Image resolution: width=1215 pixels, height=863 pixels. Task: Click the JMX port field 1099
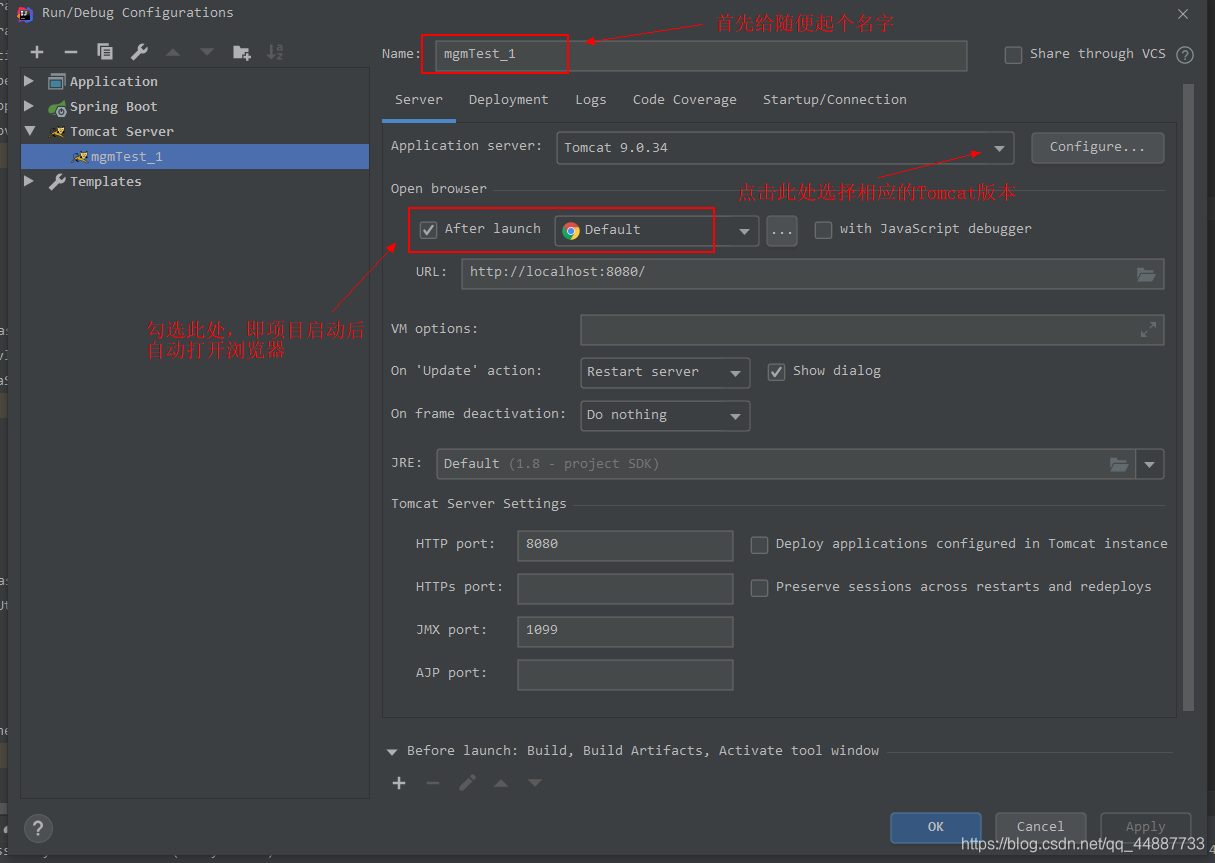(x=625, y=631)
